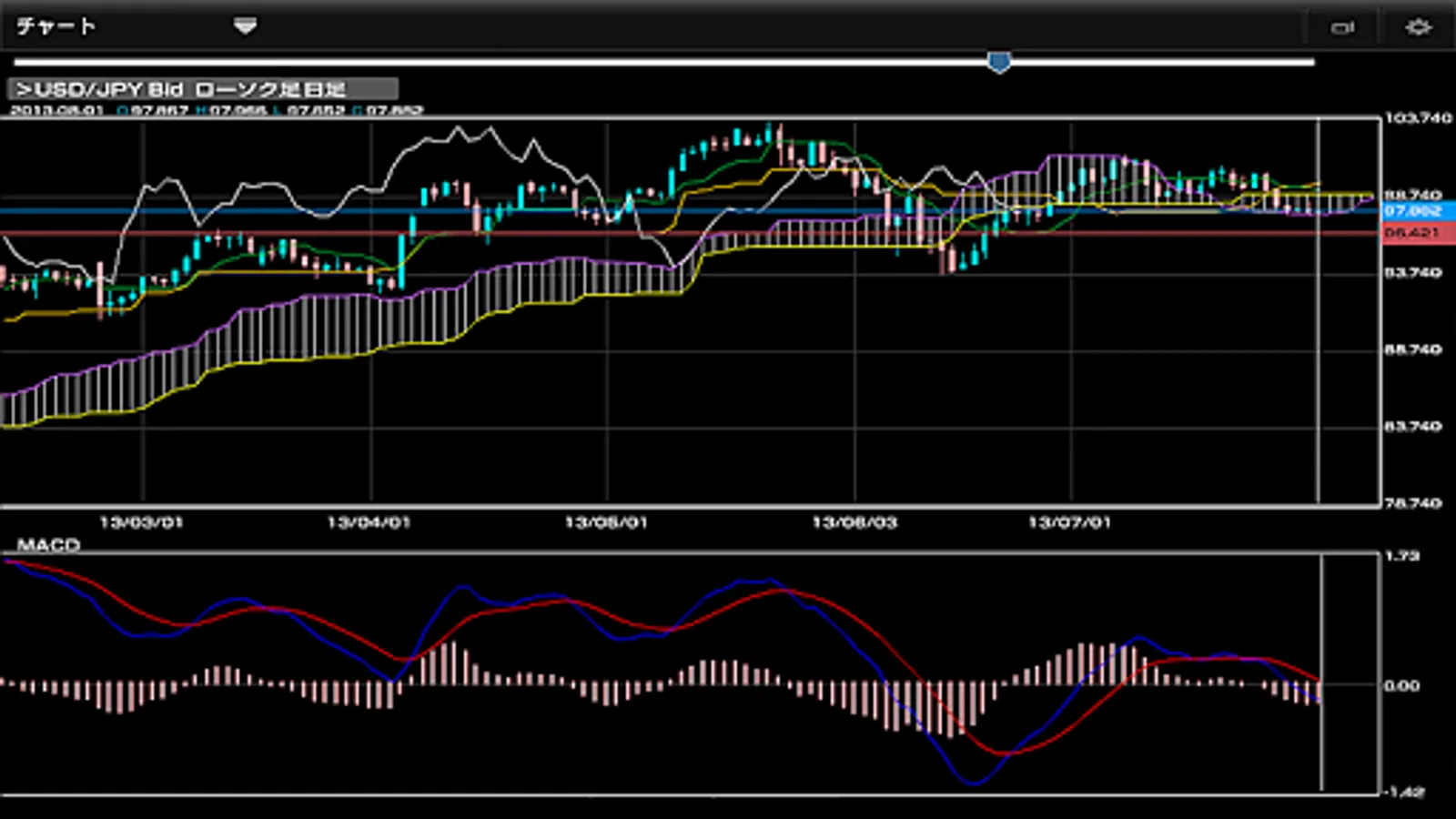Click the blue current price tag
The width and height of the screenshot is (1456, 819).
click(x=1416, y=211)
